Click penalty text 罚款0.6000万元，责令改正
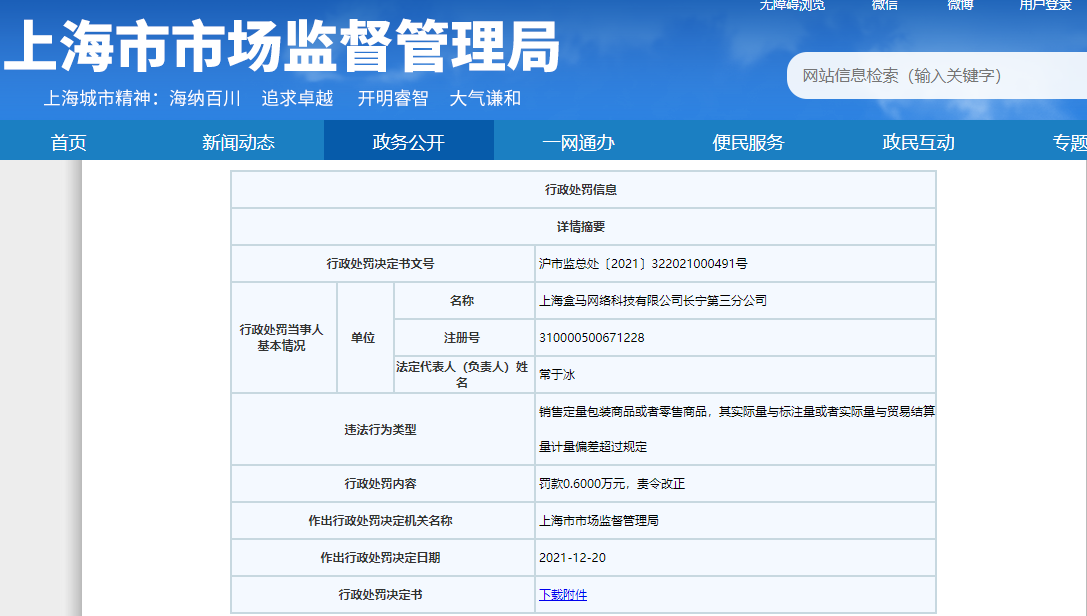Screen dimensions: 1087x616 tap(612, 484)
